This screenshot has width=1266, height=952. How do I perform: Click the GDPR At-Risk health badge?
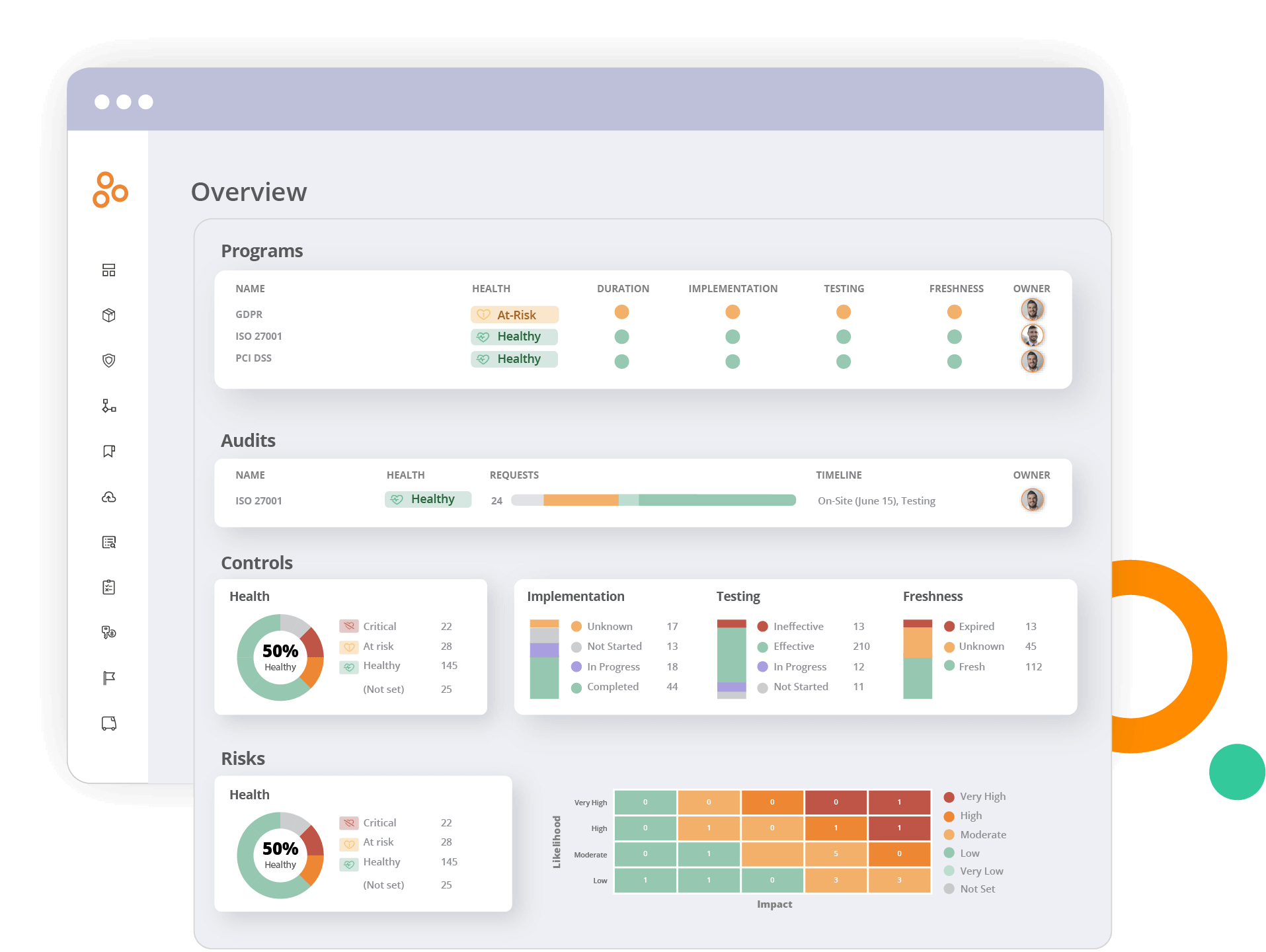(514, 315)
